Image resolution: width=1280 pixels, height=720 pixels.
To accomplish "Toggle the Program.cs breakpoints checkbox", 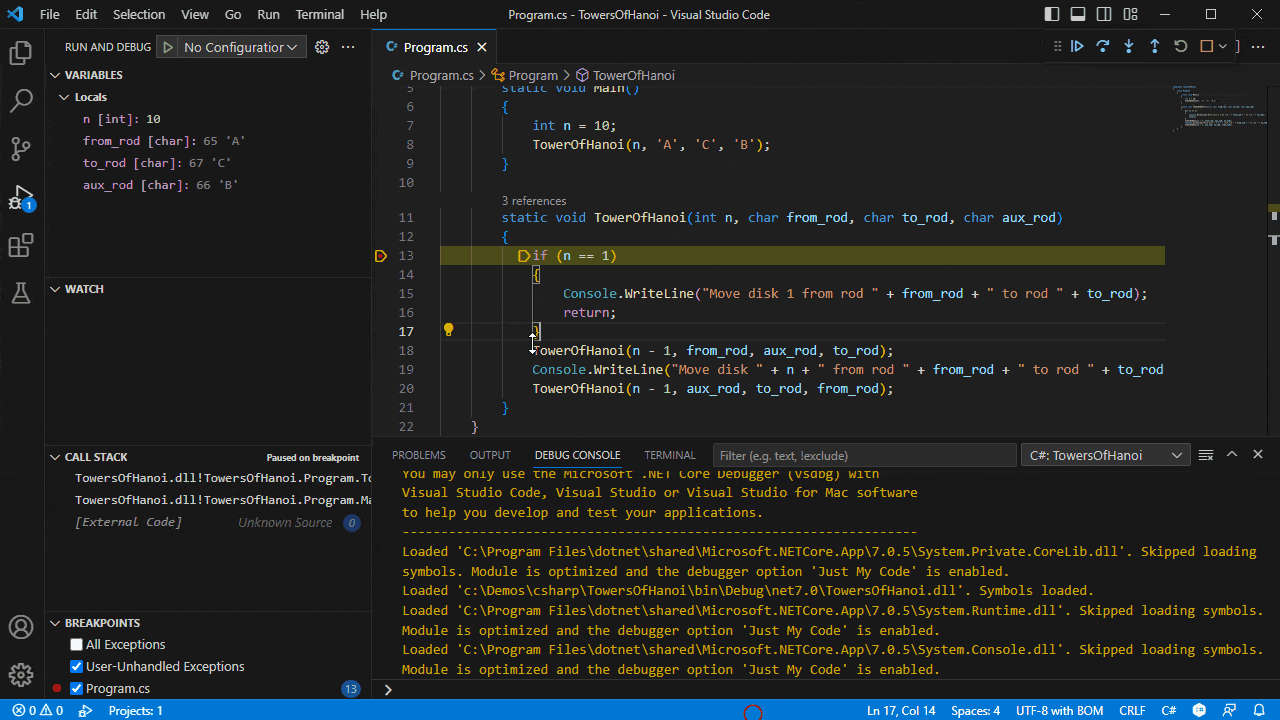I will click(76, 688).
